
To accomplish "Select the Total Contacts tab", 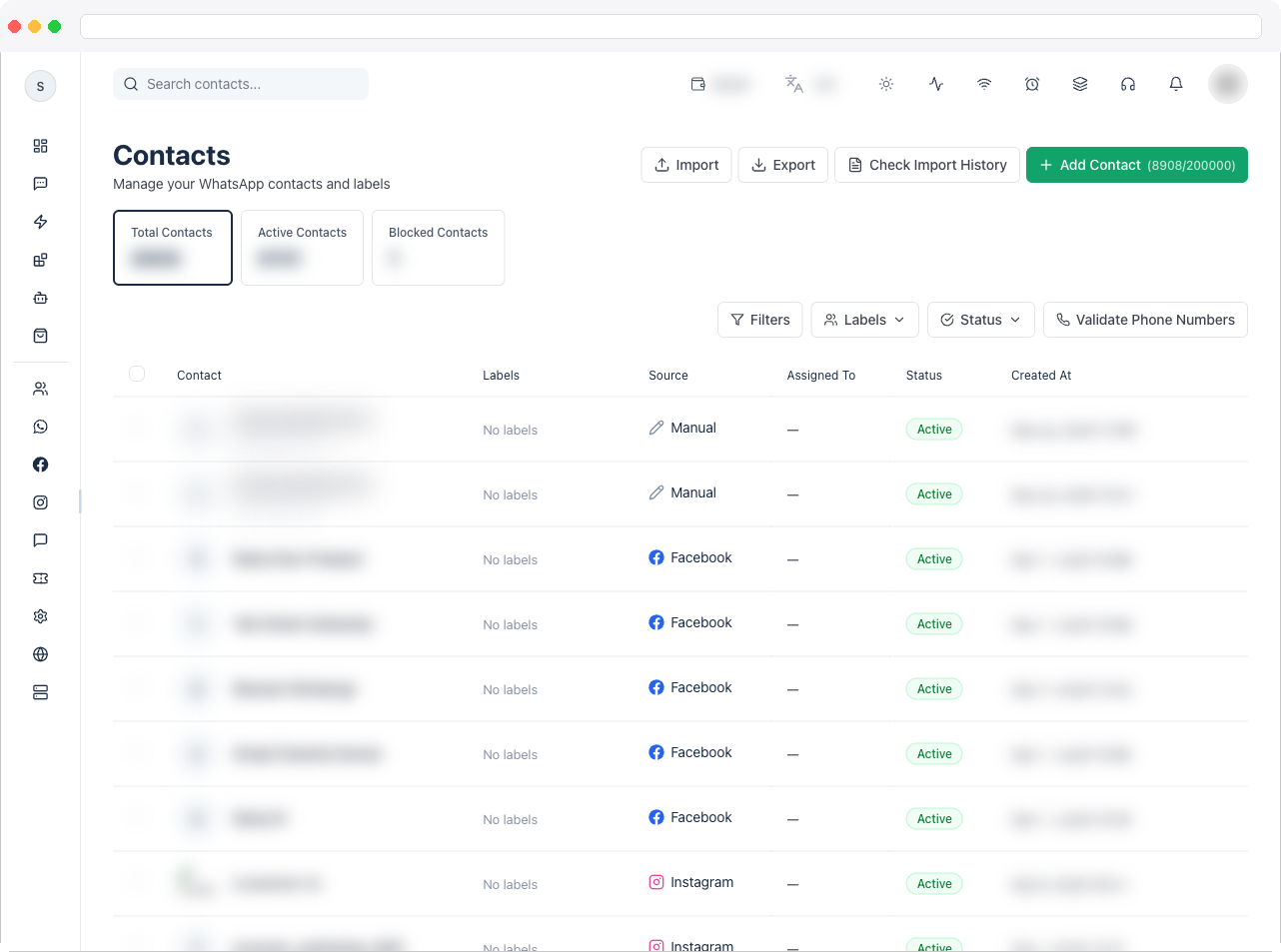I will [173, 248].
